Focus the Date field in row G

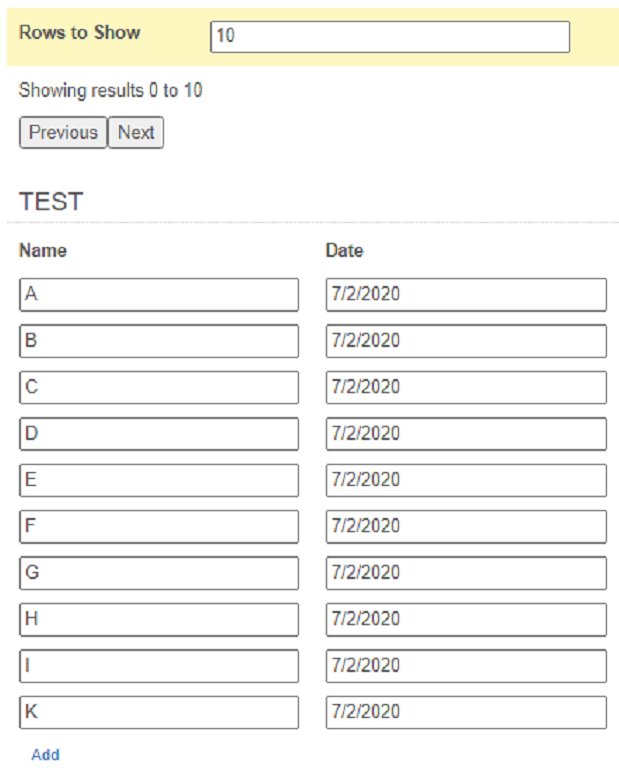point(466,573)
